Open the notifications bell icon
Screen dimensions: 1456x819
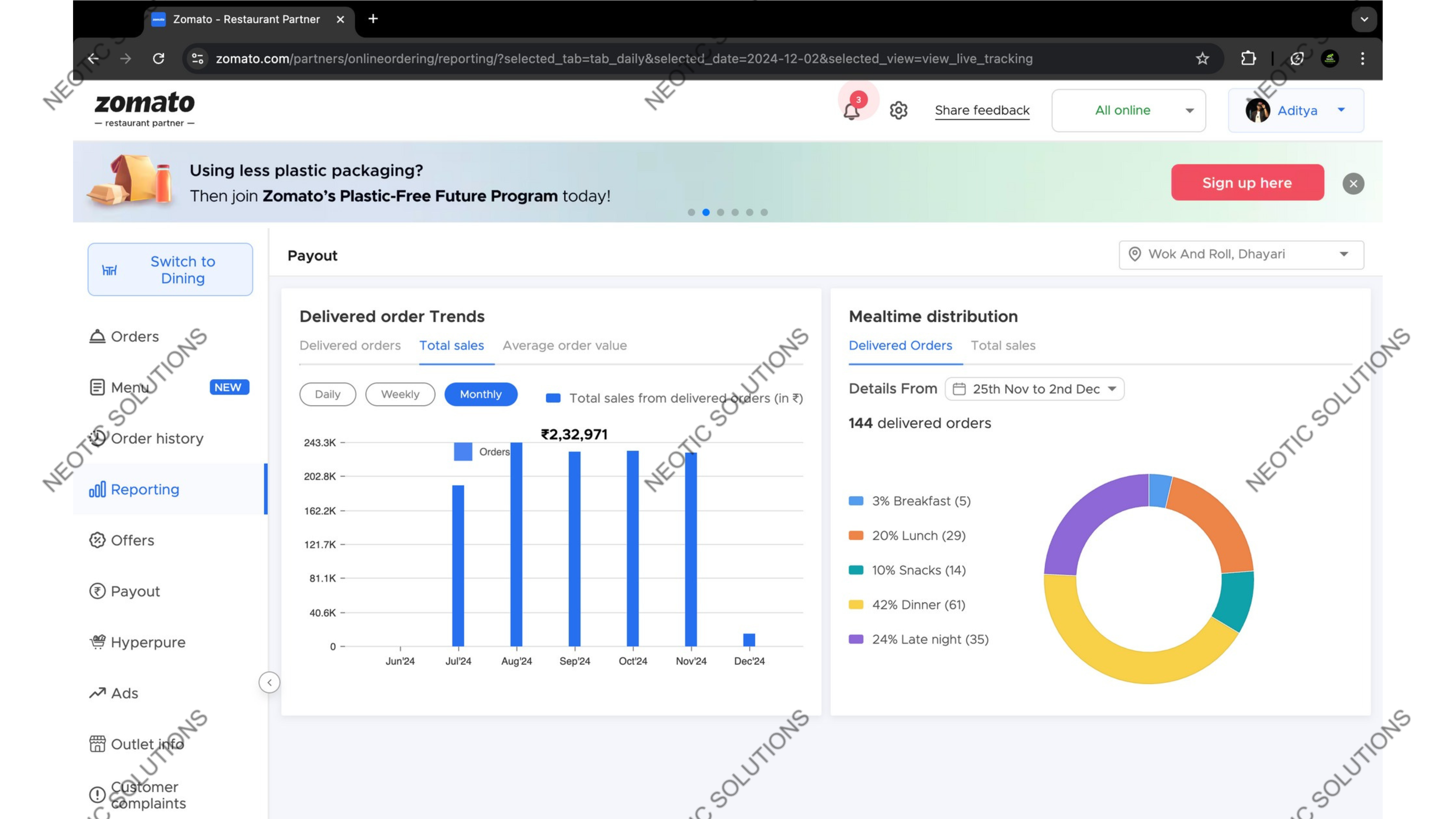tap(851, 111)
